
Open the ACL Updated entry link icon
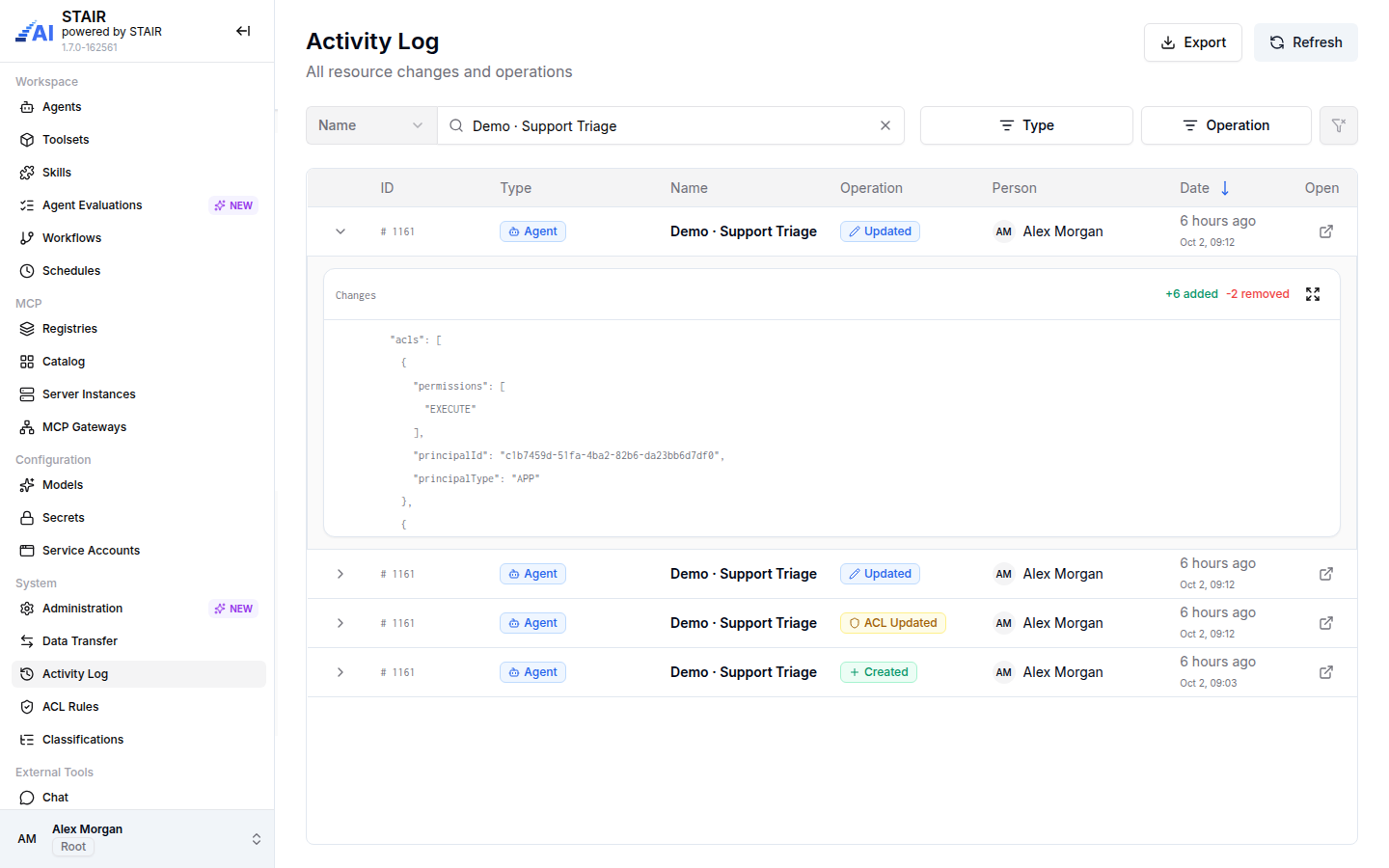tap(1326, 623)
